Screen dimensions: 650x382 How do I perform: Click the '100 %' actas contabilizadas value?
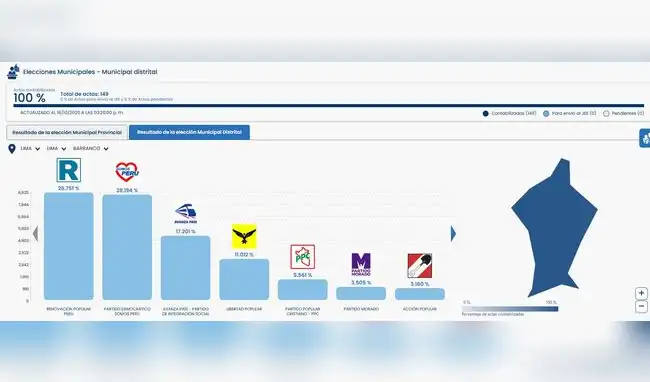[x=29, y=98]
